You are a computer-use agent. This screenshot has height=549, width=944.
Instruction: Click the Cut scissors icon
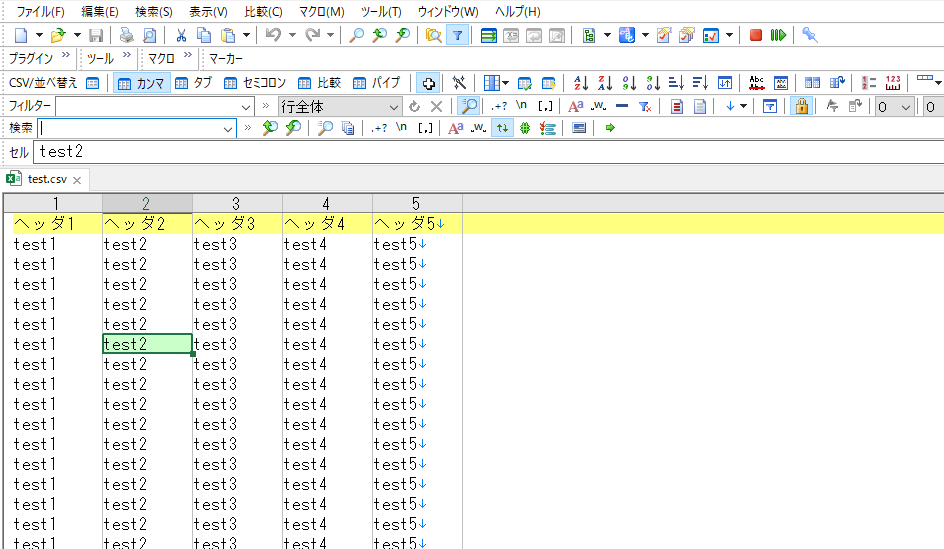click(x=181, y=36)
